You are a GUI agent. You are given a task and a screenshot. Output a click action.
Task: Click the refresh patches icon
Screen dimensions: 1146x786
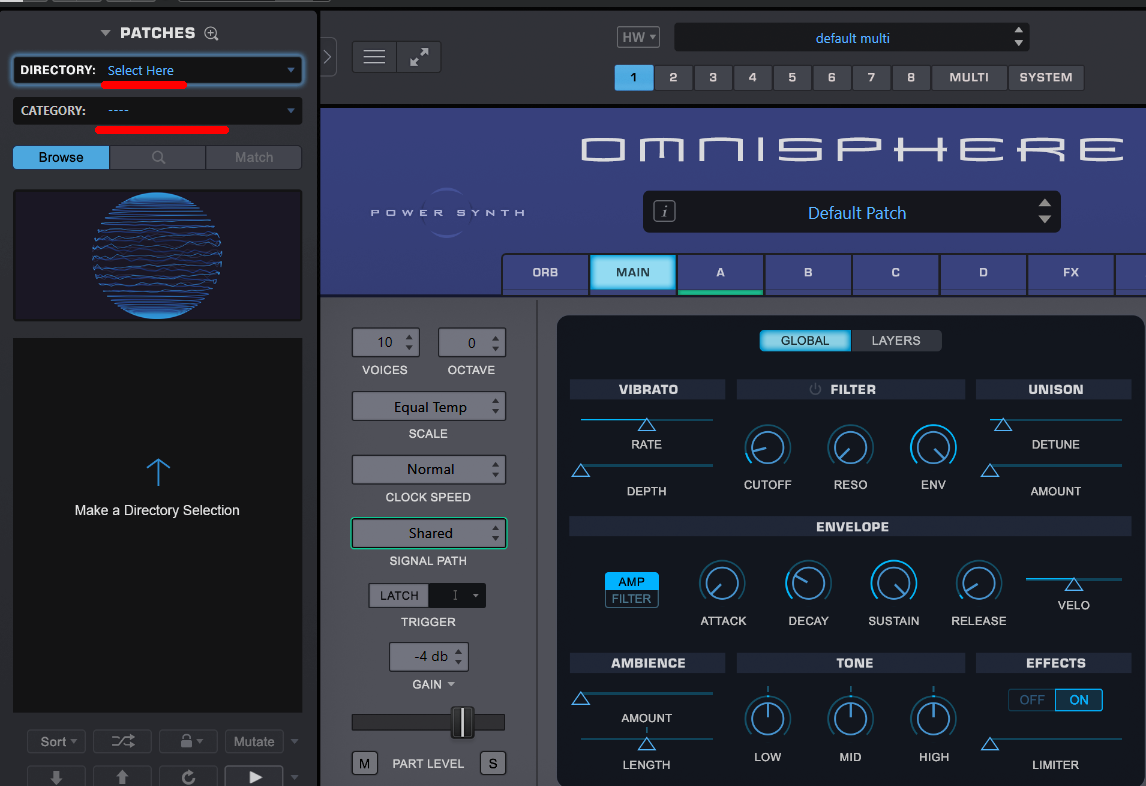[x=188, y=776]
